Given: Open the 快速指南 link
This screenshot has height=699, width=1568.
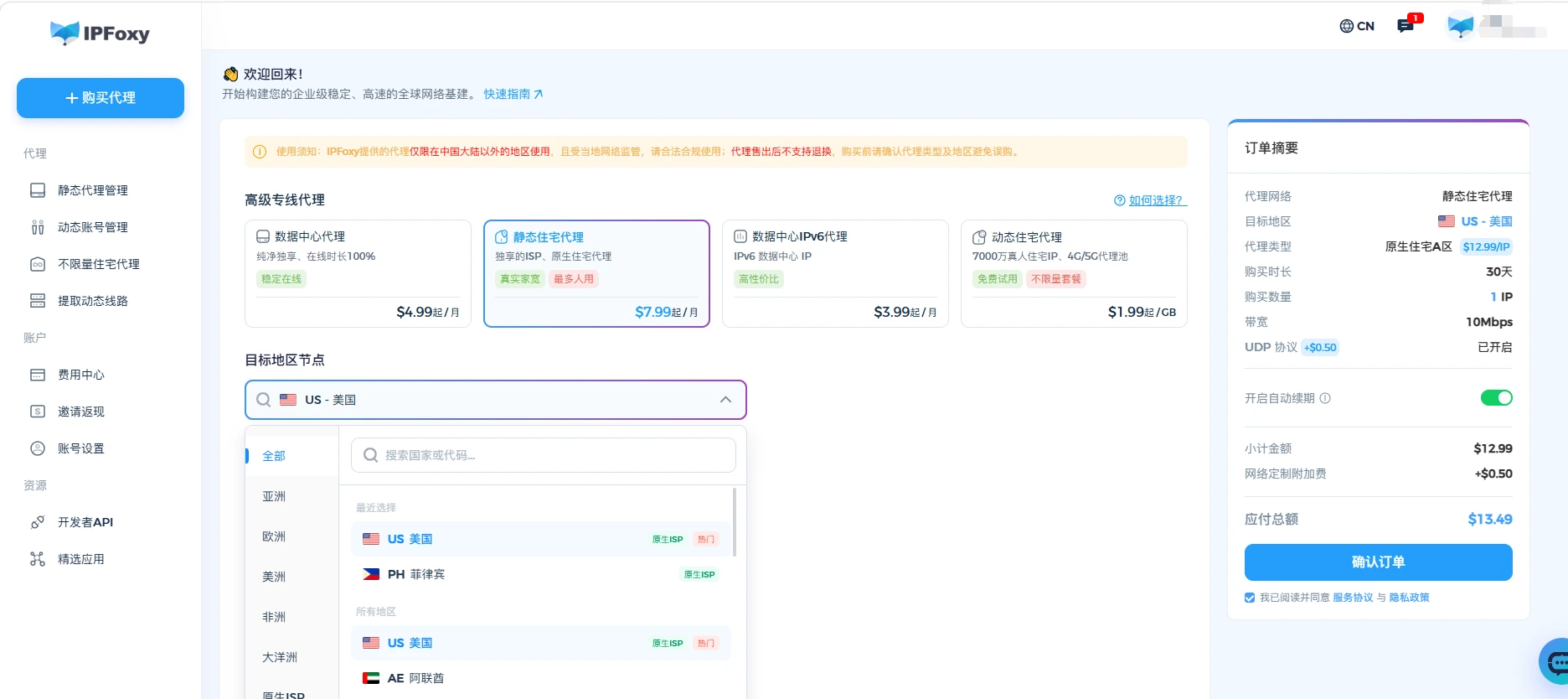Looking at the screenshot, I should tap(513, 94).
